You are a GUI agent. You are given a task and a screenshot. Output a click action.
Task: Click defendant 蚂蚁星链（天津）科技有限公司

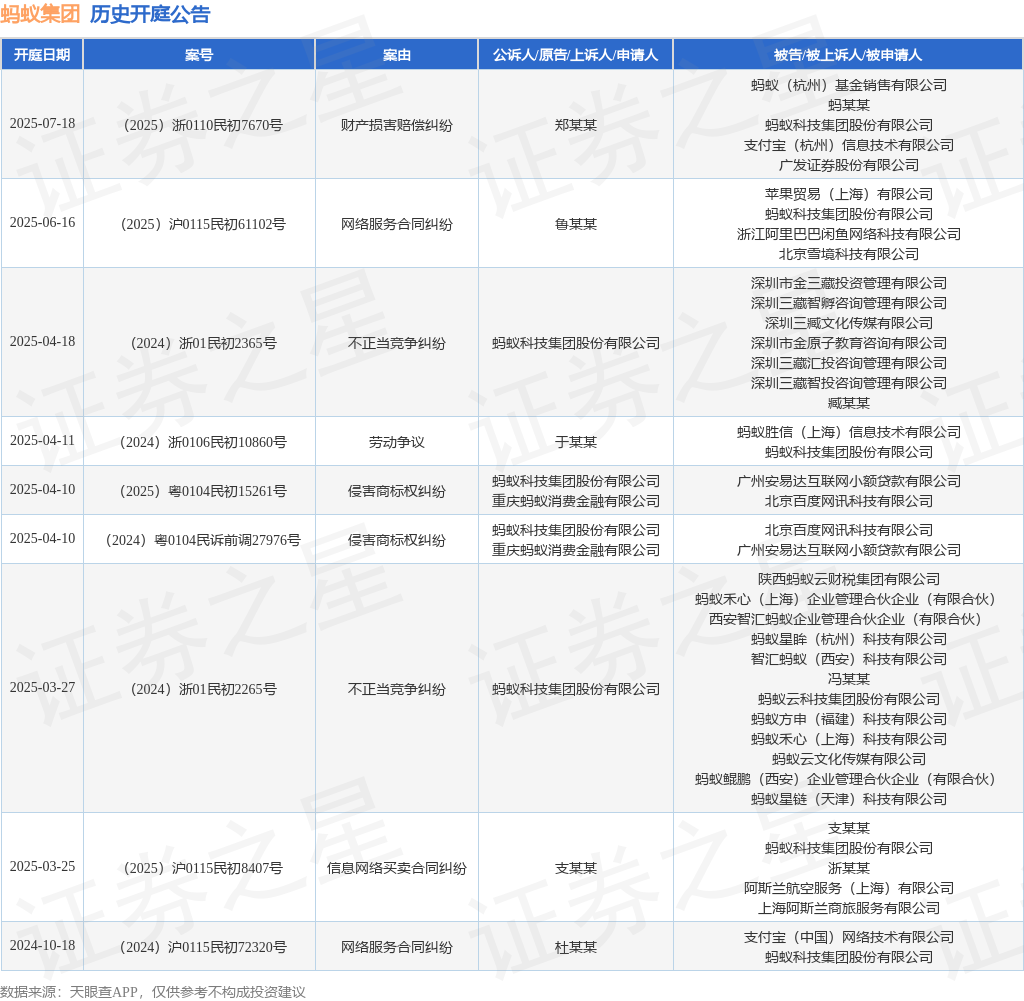click(848, 799)
